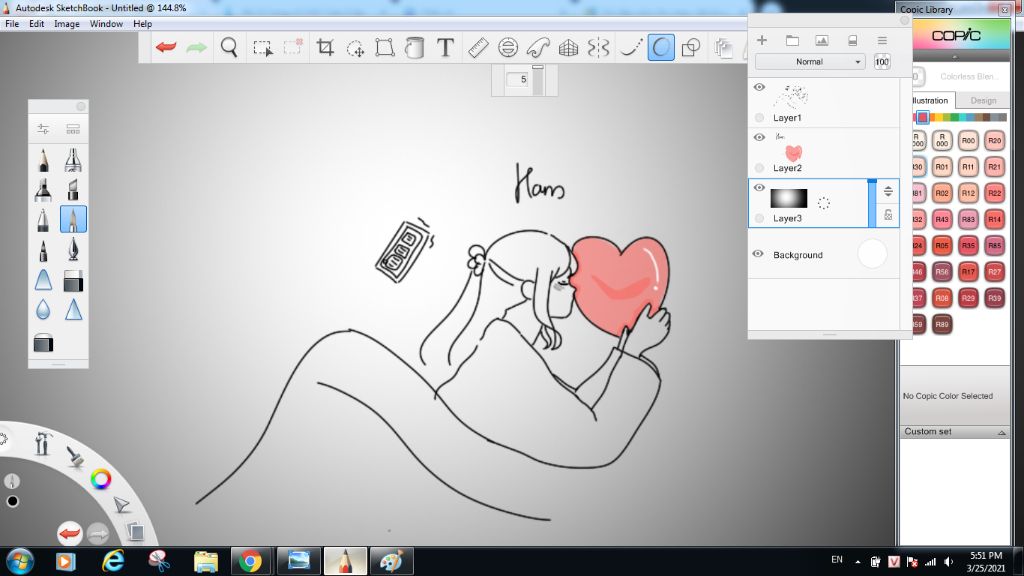Click the Clear Layer eraser icon
This screenshot has height=576, width=1024.
[x=852, y=40]
